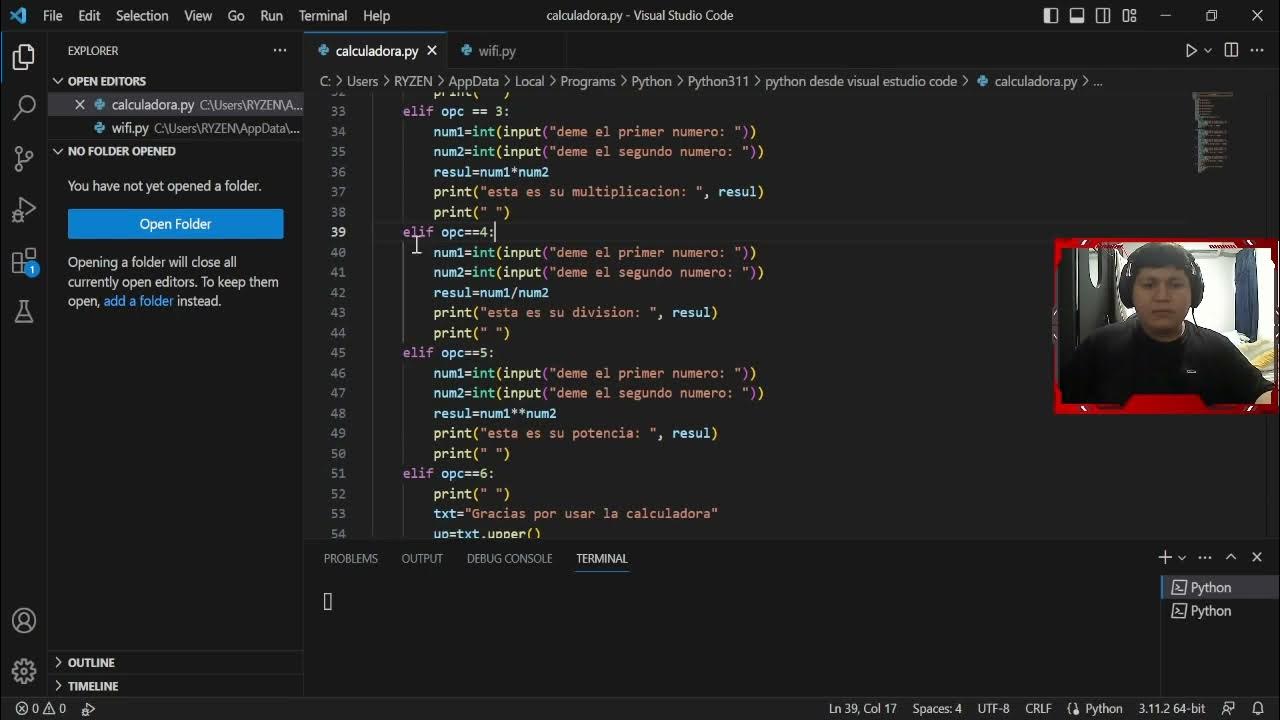Open the terminal launch profile dropdown

[x=1182, y=557]
